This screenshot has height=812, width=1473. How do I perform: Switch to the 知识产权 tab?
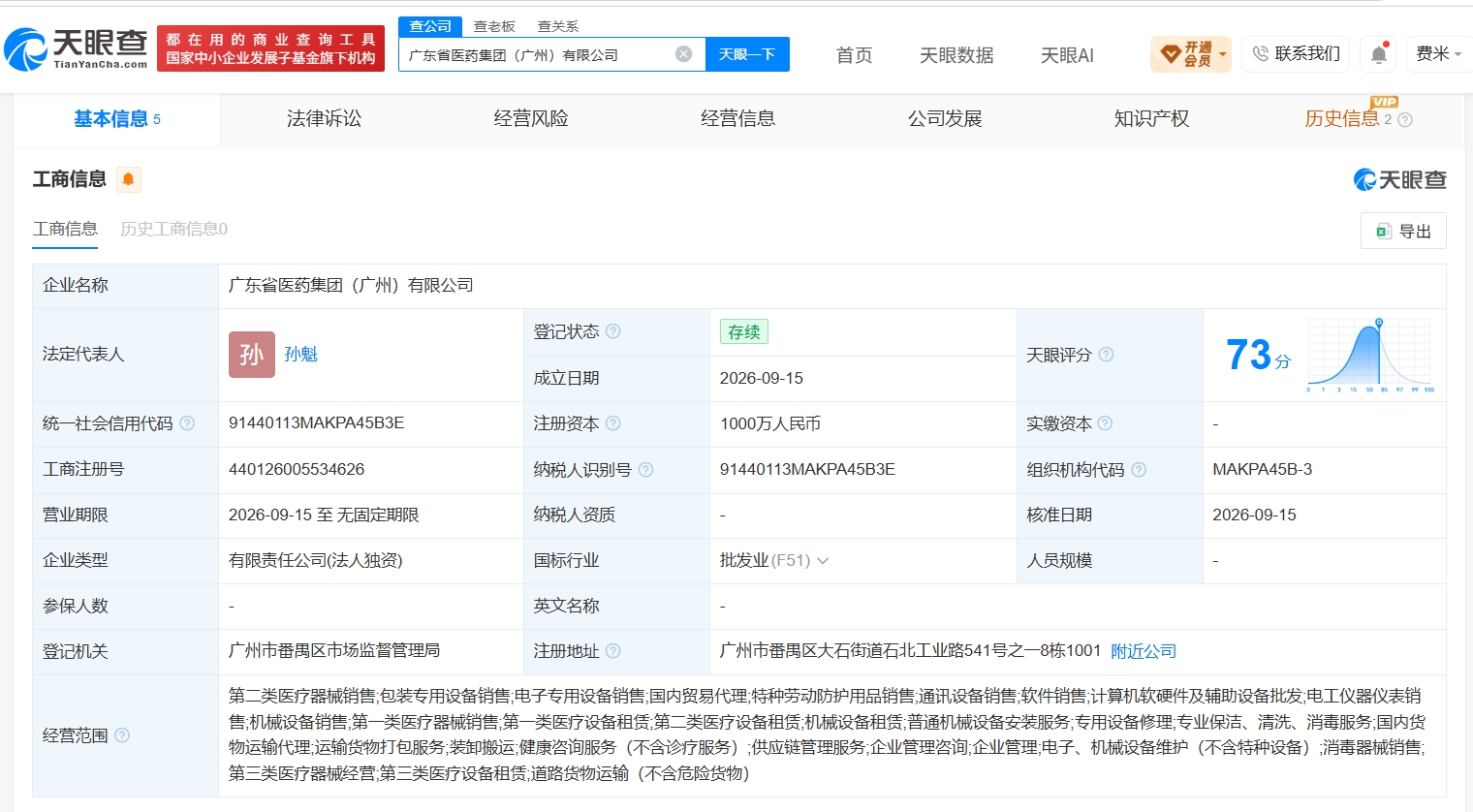[x=1151, y=119]
